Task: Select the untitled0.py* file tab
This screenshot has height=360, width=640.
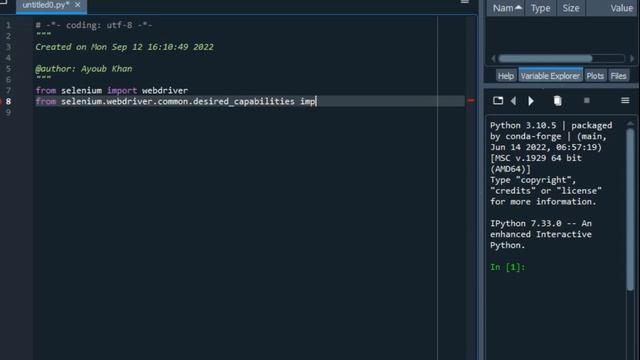Action: click(x=46, y=5)
